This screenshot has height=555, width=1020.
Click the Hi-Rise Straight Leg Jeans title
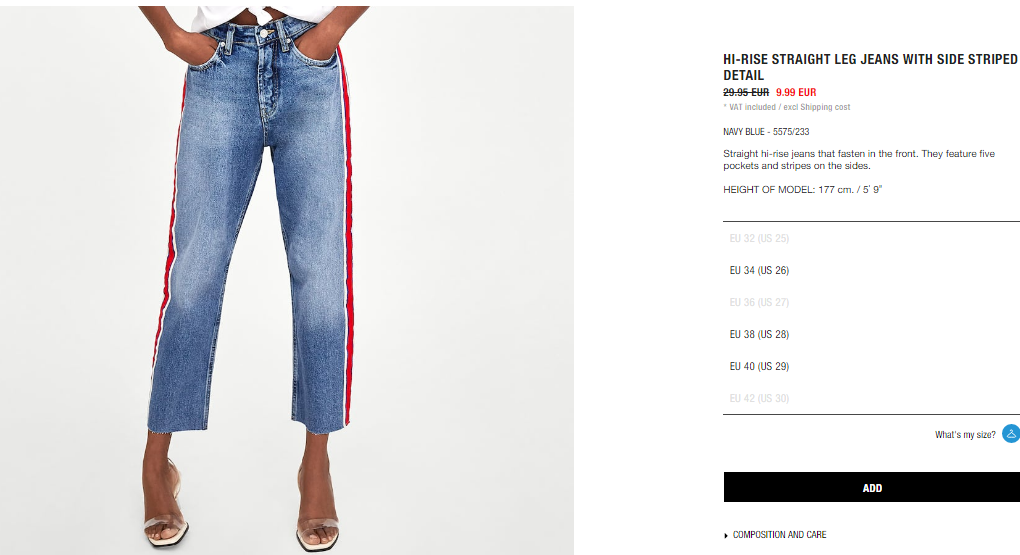[870, 67]
